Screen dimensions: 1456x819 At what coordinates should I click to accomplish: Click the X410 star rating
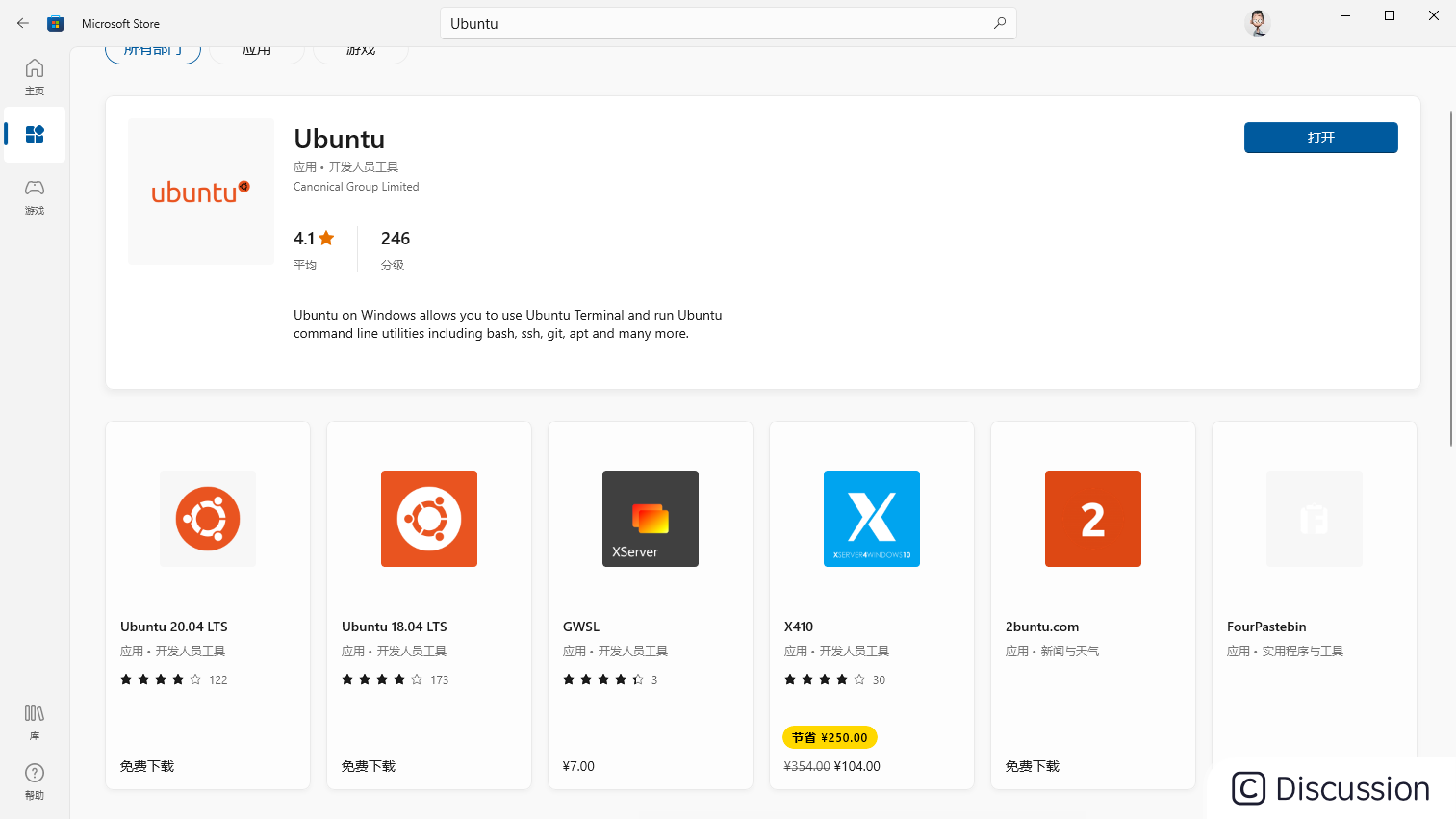coord(825,679)
